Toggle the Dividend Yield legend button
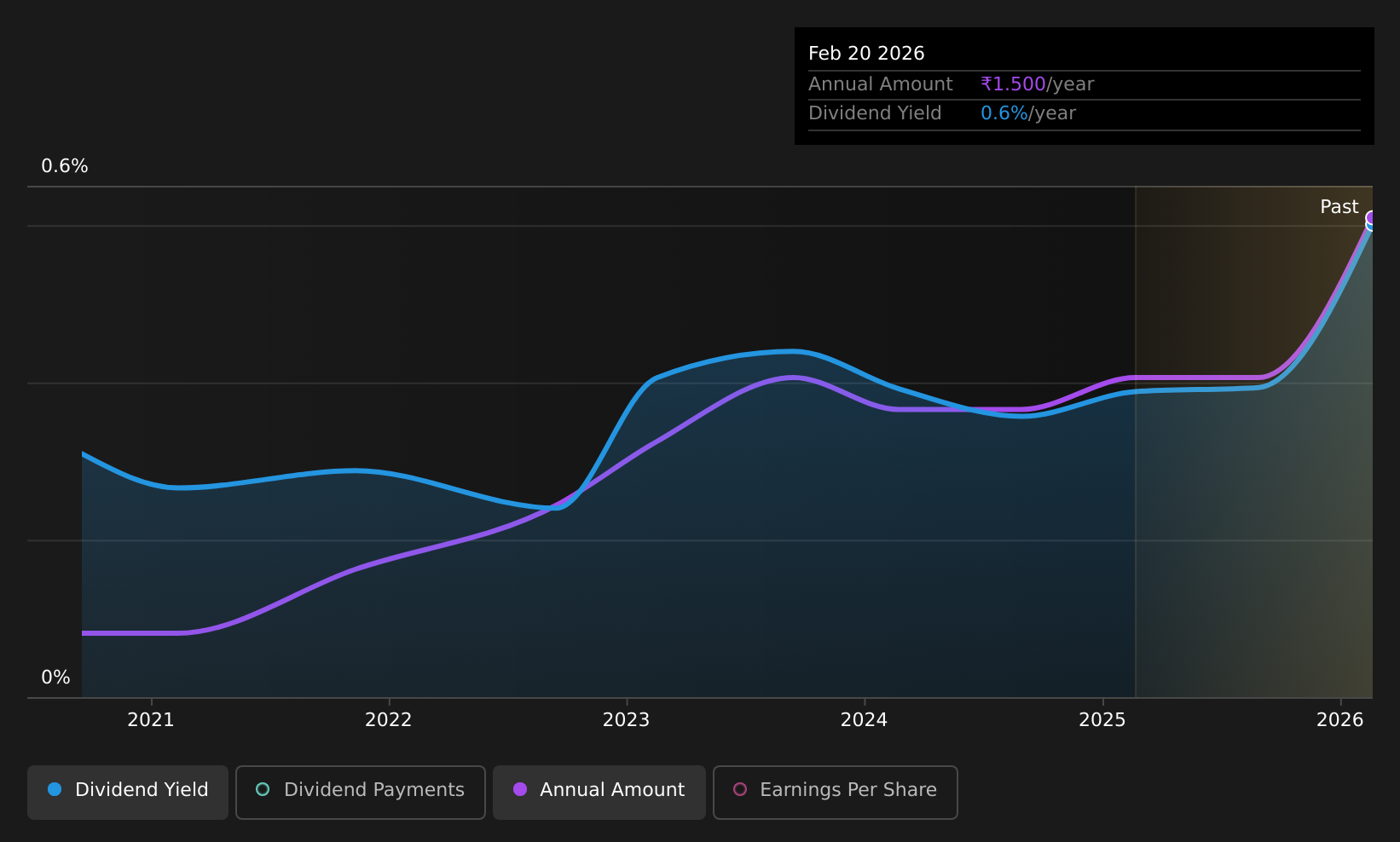 coord(128,792)
